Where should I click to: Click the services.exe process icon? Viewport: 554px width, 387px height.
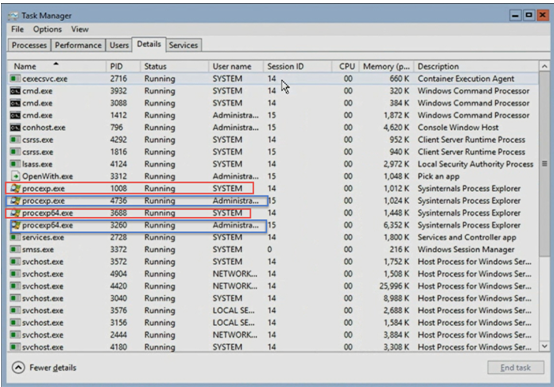pyautogui.click(x=15, y=237)
